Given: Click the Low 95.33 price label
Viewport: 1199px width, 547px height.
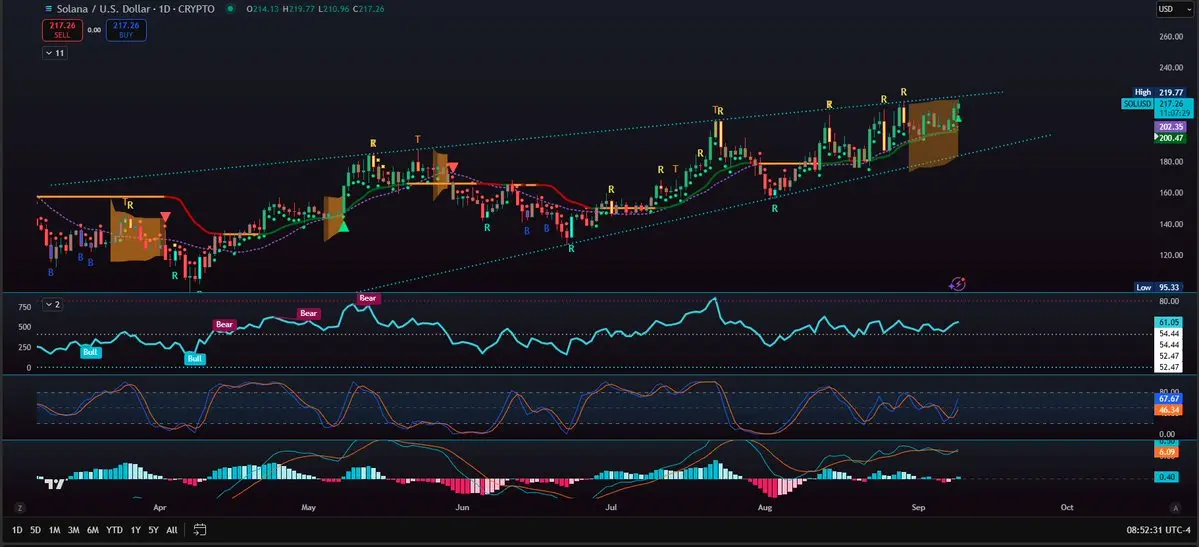Looking at the screenshot, I should click(x=1158, y=287).
